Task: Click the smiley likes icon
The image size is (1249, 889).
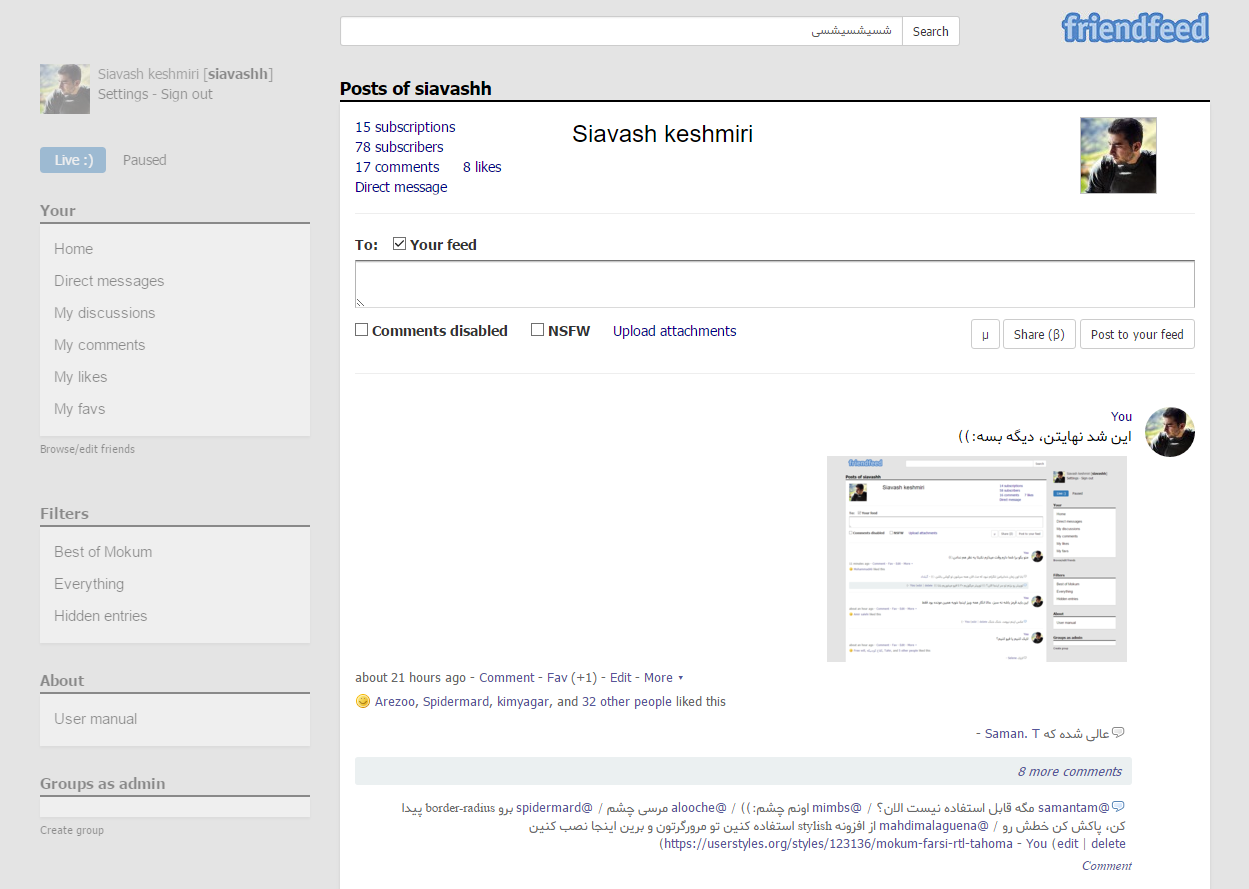Action: click(x=363, y=701)
